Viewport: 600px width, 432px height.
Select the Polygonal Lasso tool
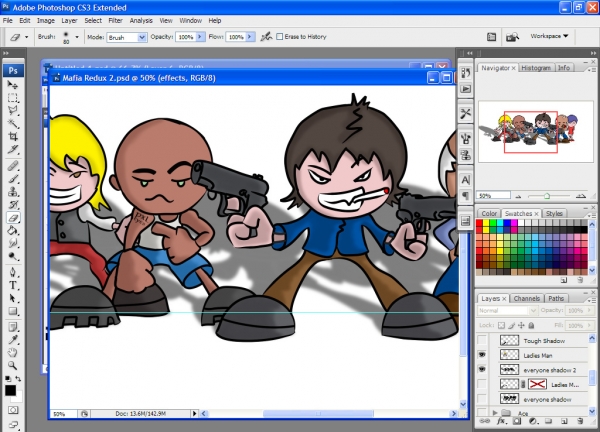pos(13,110)
